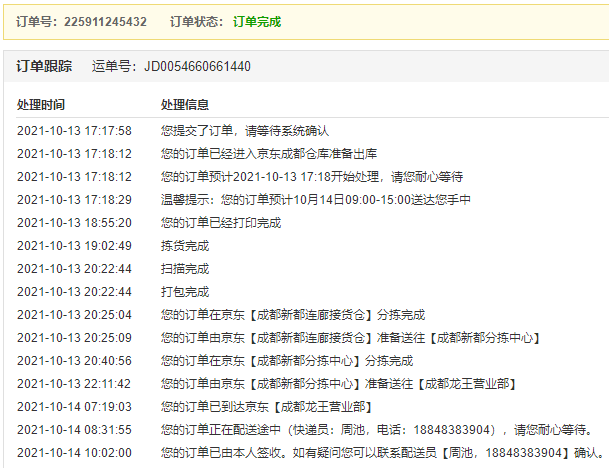The height and width of the screenshot is (468, 609).
Task: Click the 打包完成 entry
Action: (185, 292)
